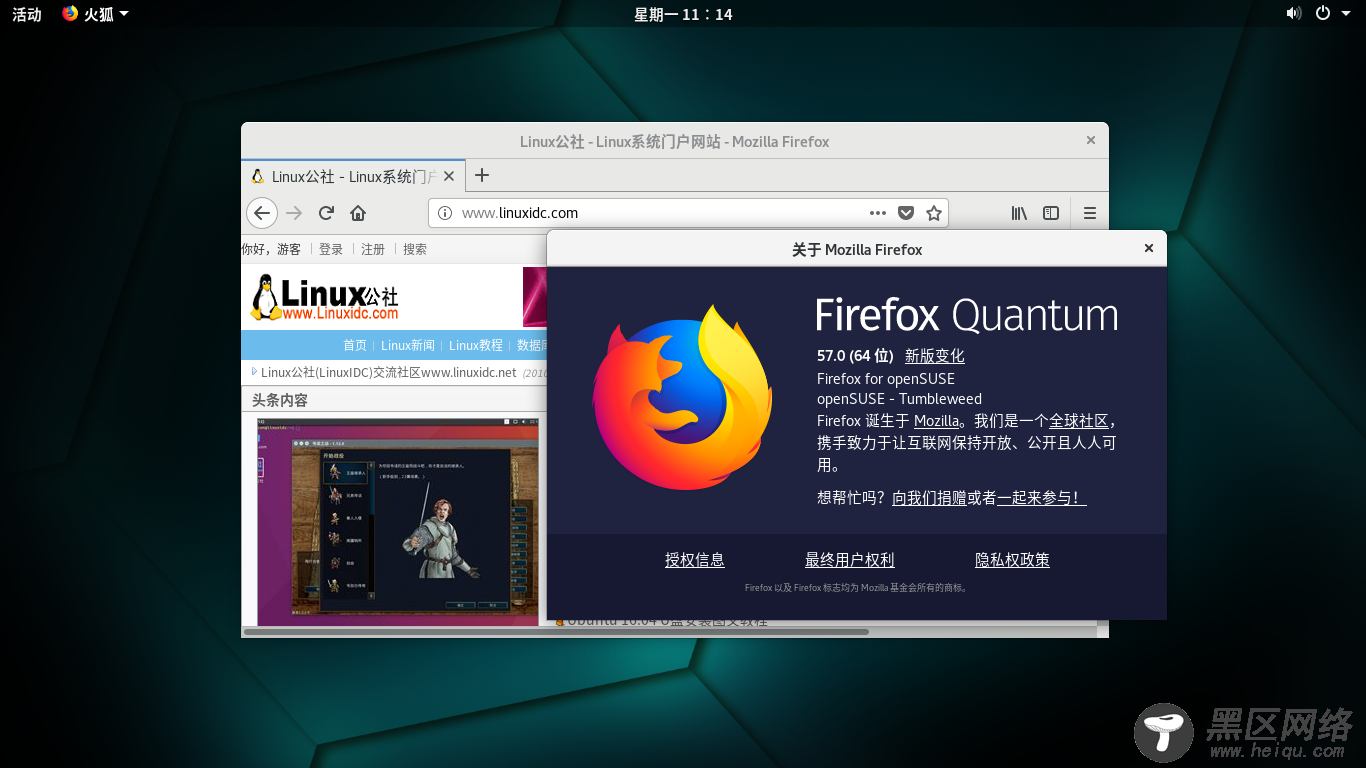1366x768 pixels.
Task: Open Linux新闻 in the site navigation
Action: click(x=408, y=345)
